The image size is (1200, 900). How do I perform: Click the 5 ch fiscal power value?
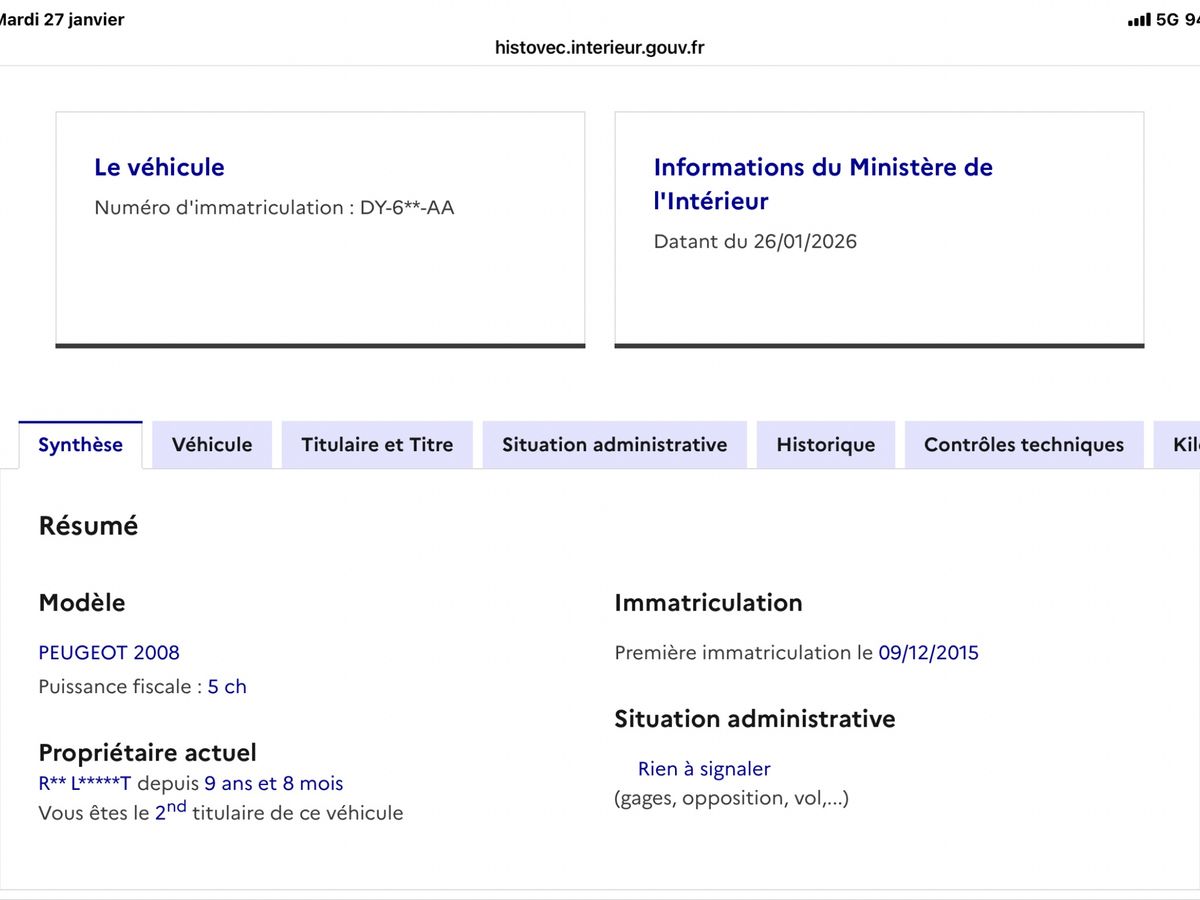click(x=227, y=687)
